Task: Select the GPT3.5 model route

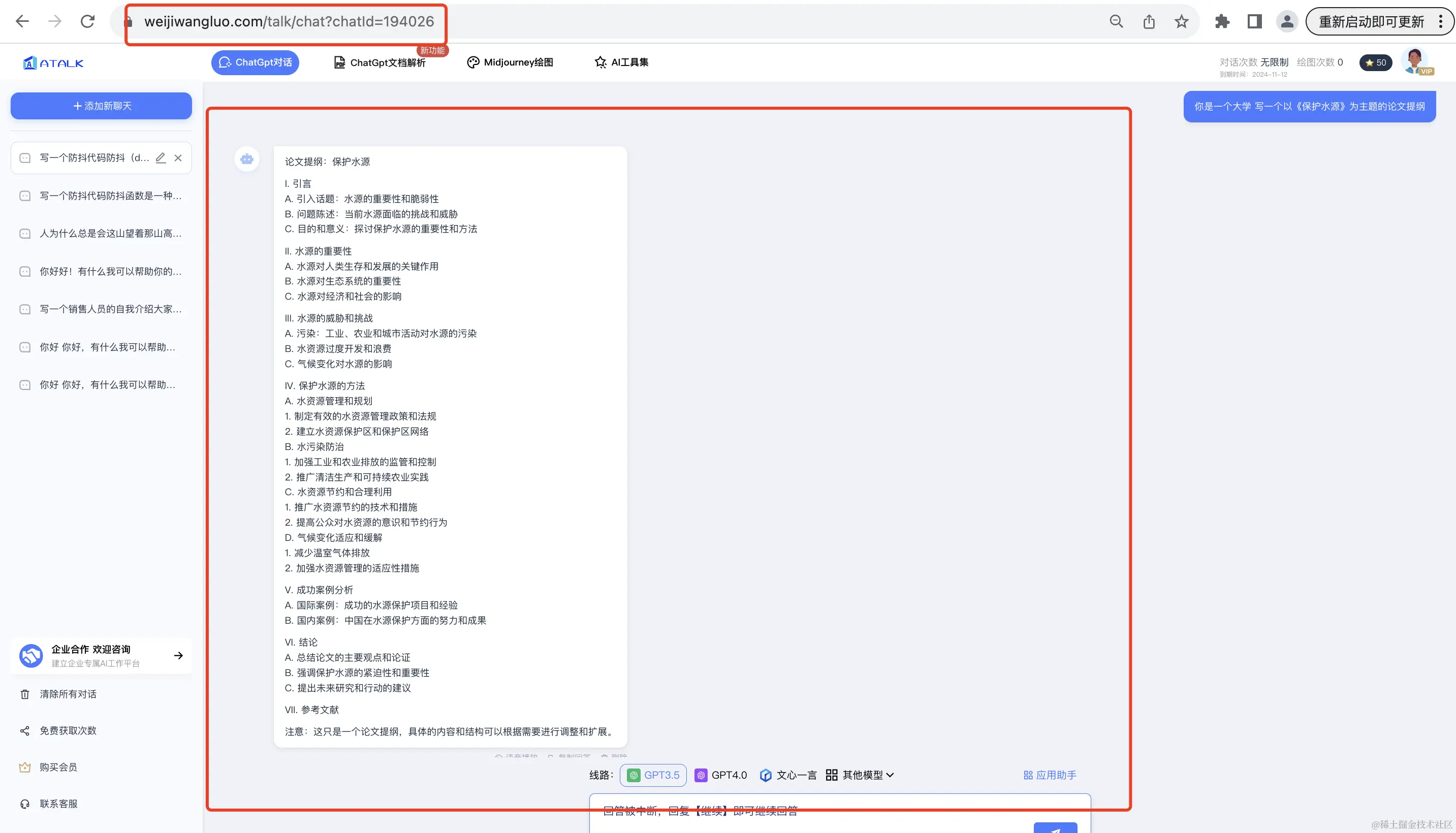Action: coord(653,775)
